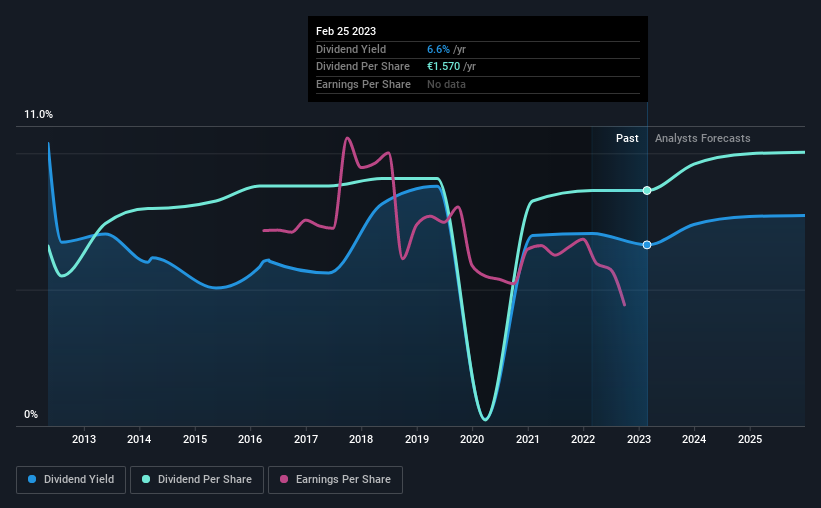The width and height of the screenshot is (821, 508).
Task: Click the 2020 x-axis year label
Action: click(x=472, y=439)
